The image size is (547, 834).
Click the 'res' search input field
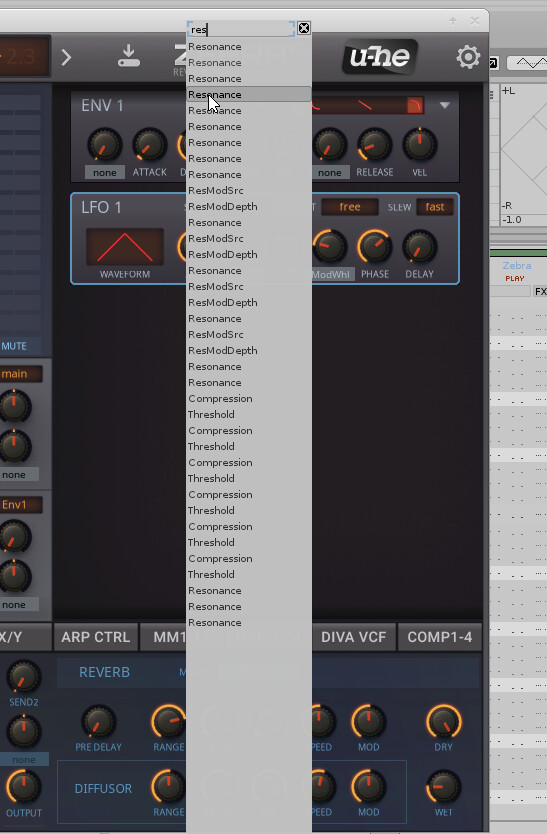(x=241, y=29)
